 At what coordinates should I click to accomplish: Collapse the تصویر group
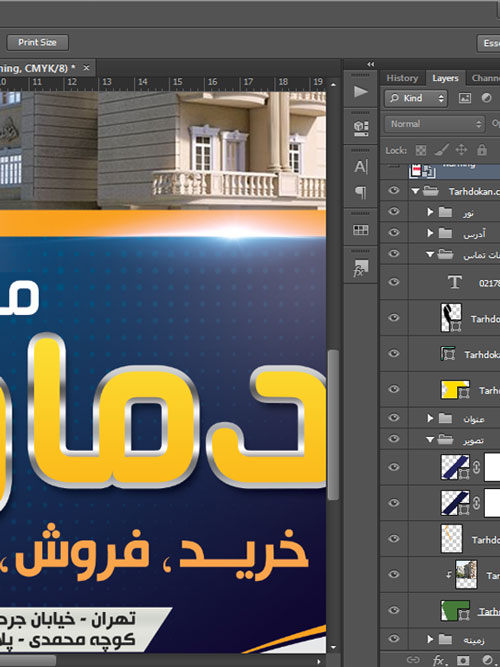pyautogui.click(x=430, y=440)
